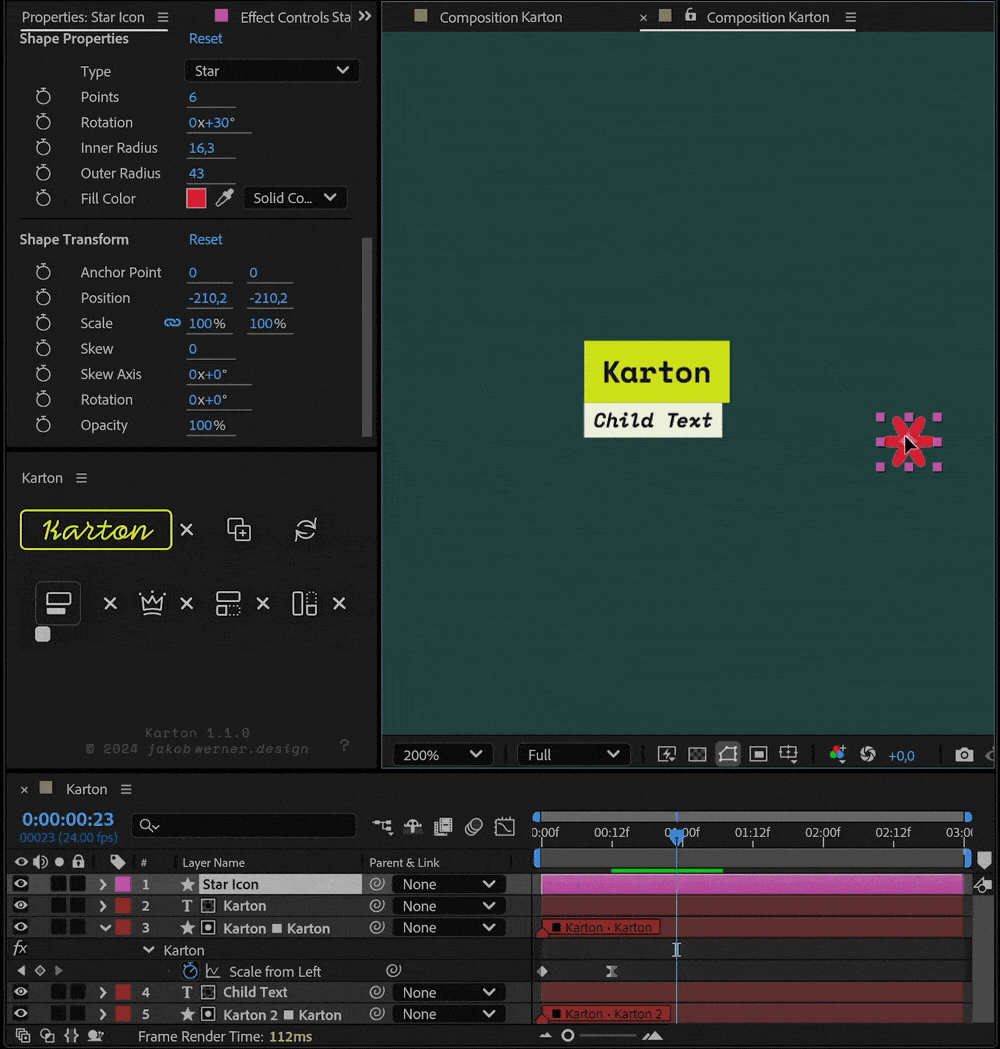Mute audio in the timeline panel
The image size is (1000, 1049).
[x=40, y=862]
